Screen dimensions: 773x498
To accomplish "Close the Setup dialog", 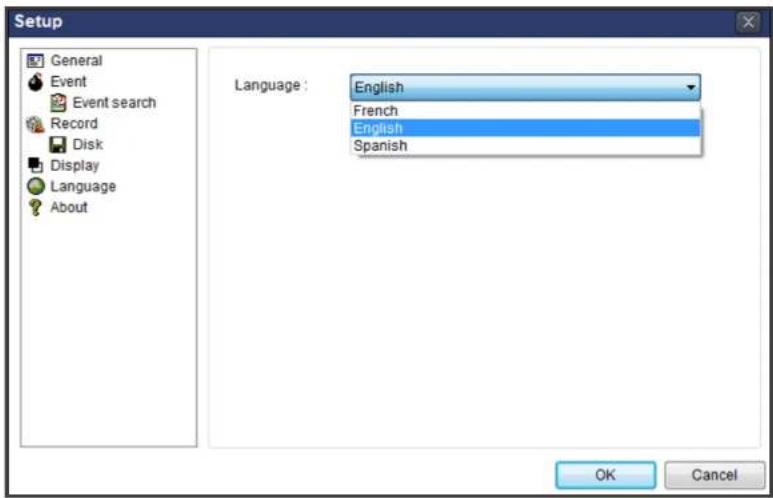I will pos(748,22).
